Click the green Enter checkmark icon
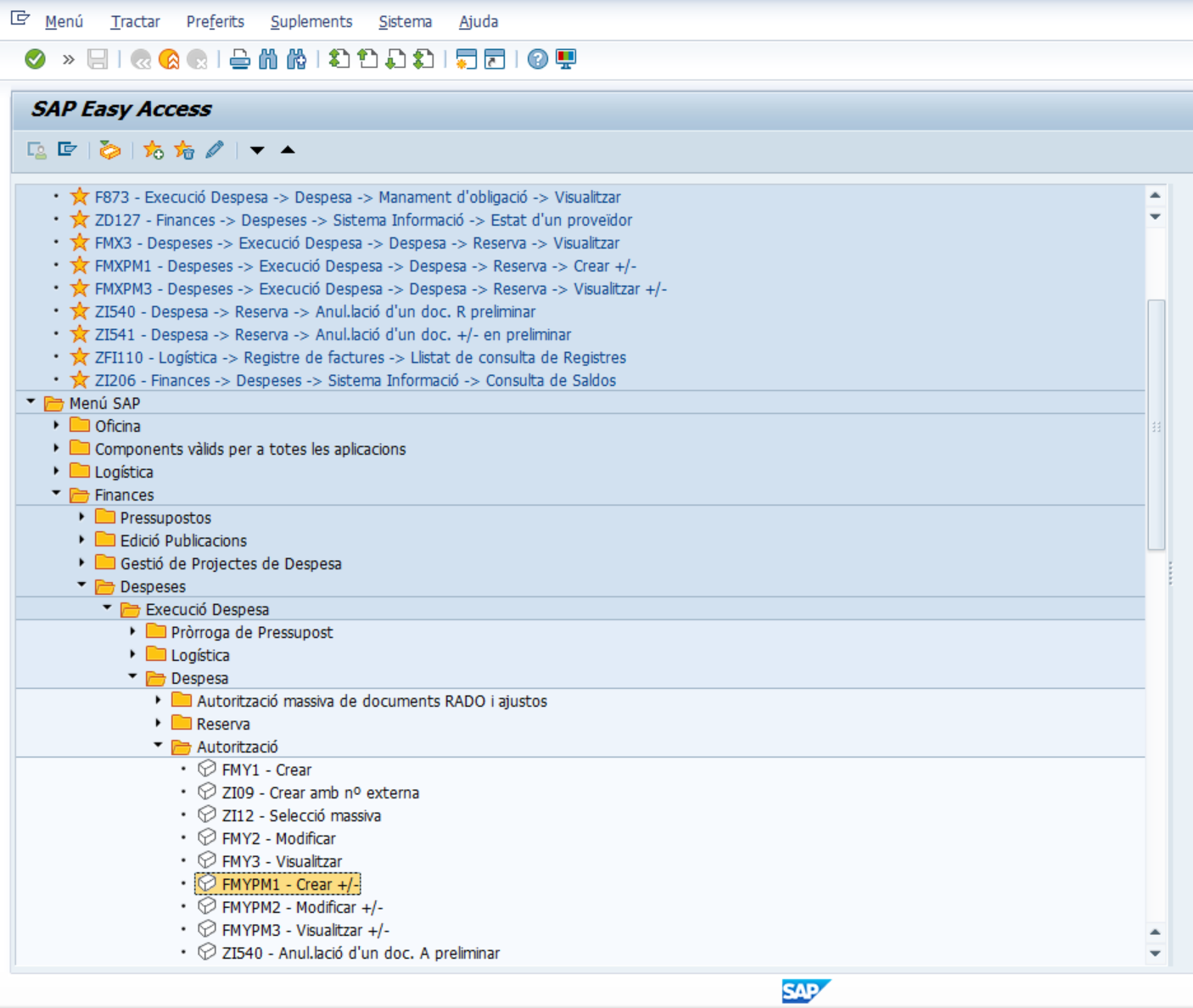 coord(35,59)
